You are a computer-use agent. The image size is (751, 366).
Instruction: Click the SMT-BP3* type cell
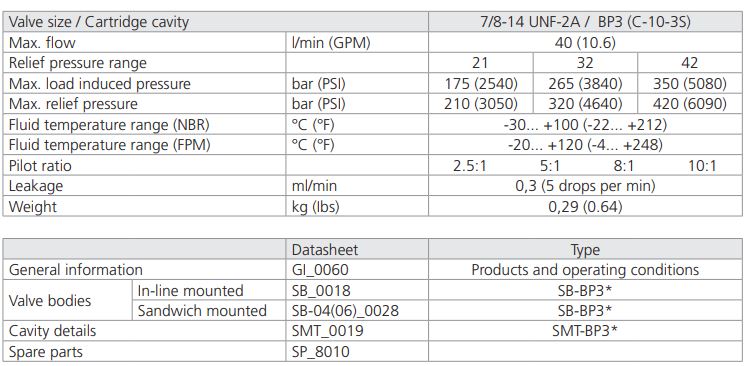[585, 331]
